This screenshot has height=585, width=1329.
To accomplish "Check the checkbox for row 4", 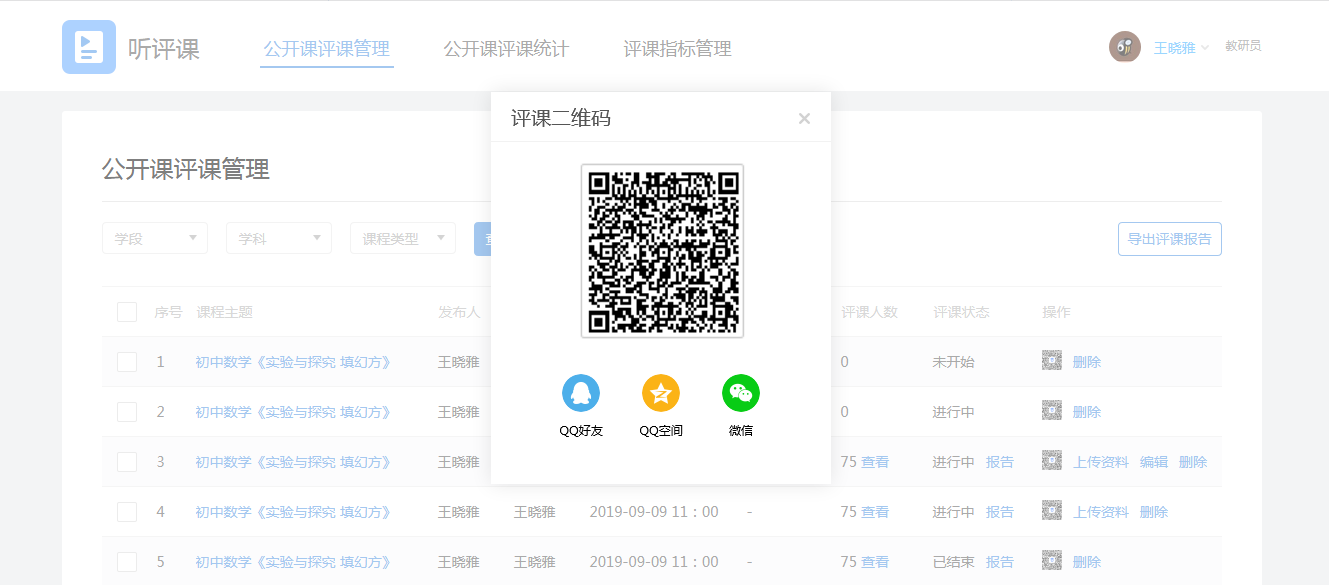I will tap(127, 512).
